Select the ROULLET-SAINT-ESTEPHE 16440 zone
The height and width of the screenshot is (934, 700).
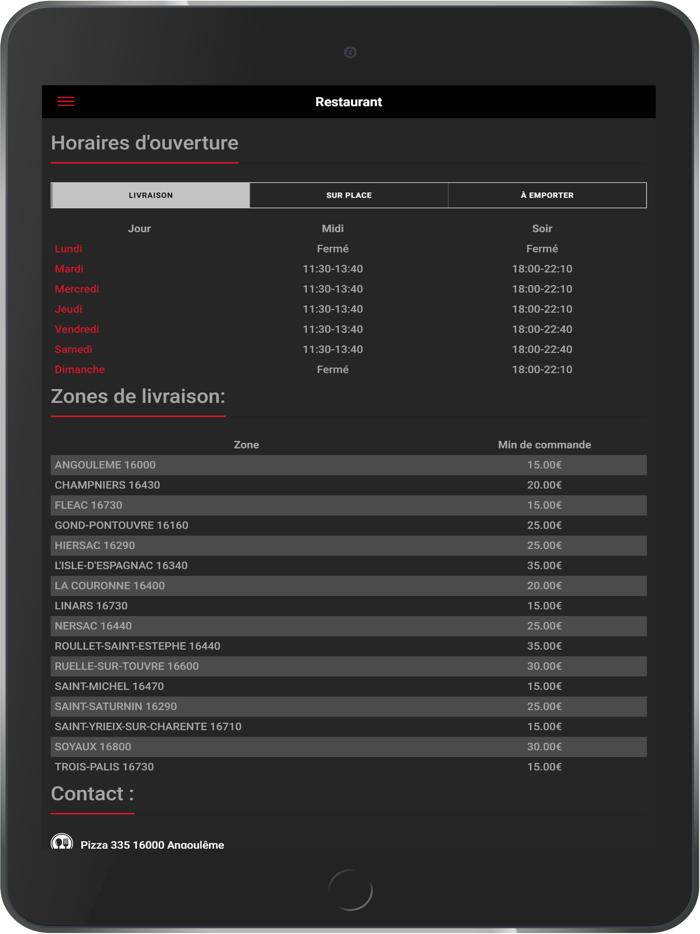349,646
